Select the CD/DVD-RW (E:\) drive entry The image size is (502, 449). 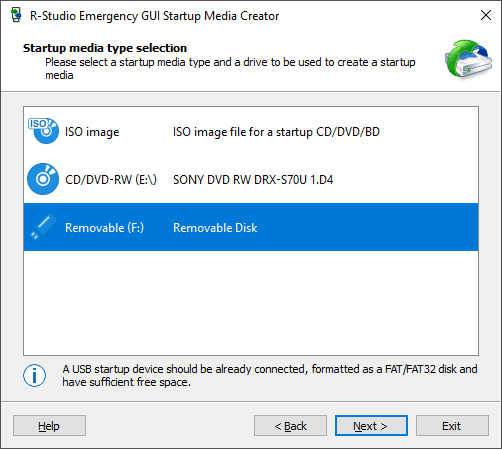click(x=251, y=179)
